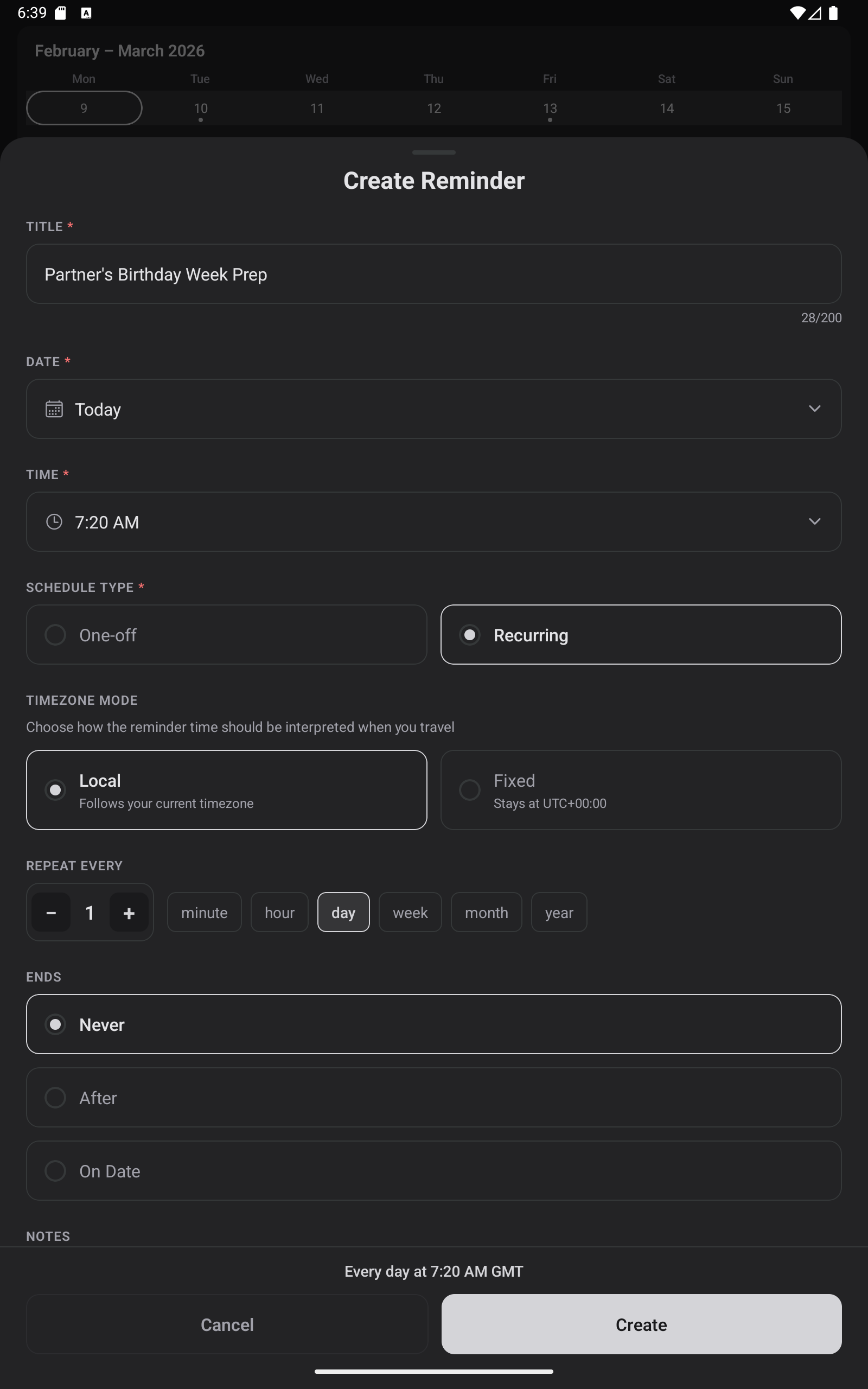Cancel the reminder creation

pos(227,1325)
